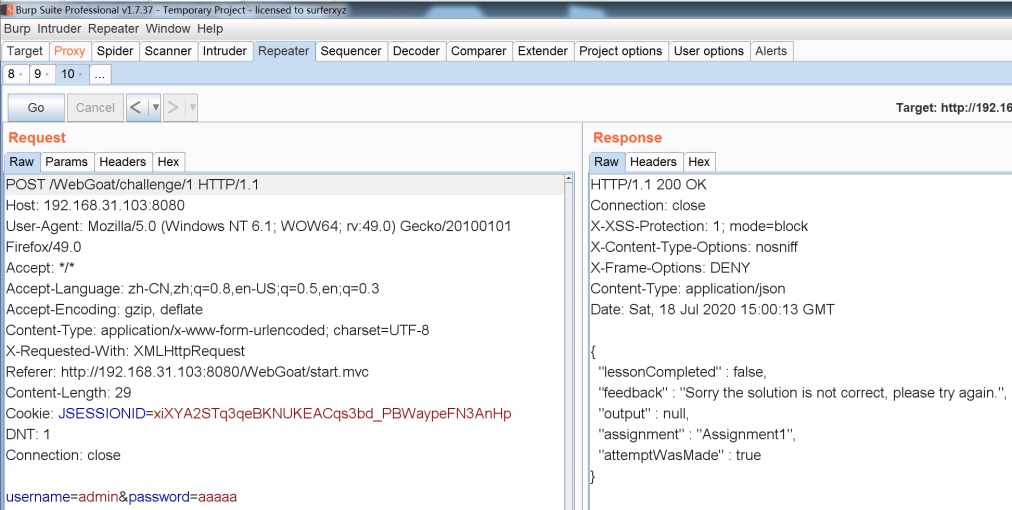The height and width of the screenshot is (510, 1012).
Task: Open the Request Params view tab
Action: [x=66, y=161]
